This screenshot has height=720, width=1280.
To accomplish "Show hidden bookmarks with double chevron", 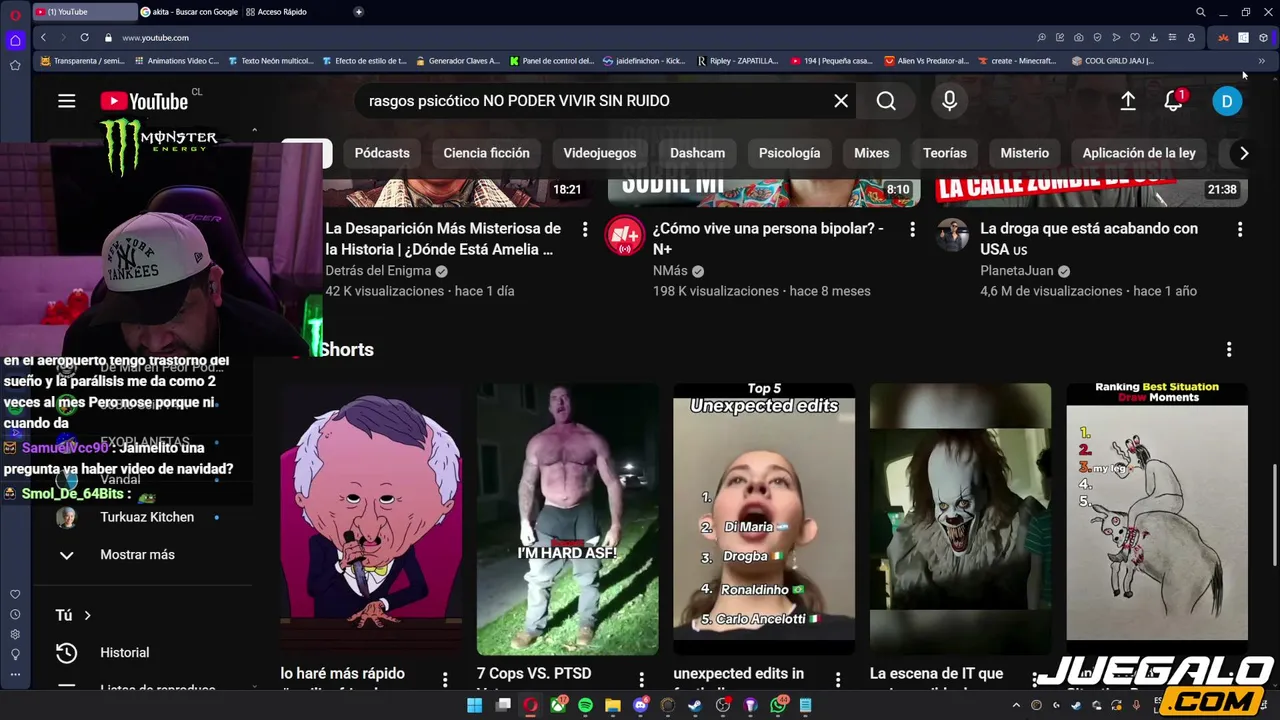I will click(x=1261, y=61).
